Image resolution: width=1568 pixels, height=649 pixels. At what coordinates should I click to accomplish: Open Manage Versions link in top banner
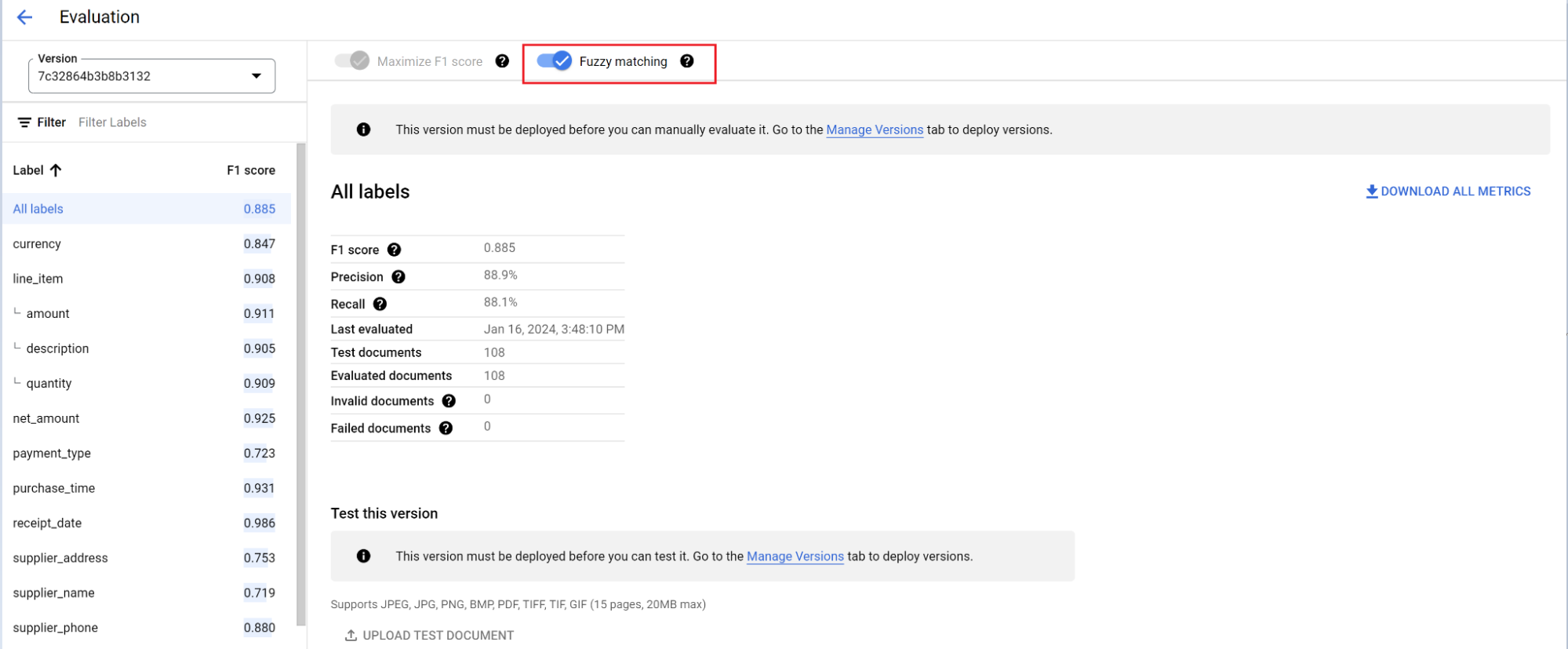pos(875,130)
